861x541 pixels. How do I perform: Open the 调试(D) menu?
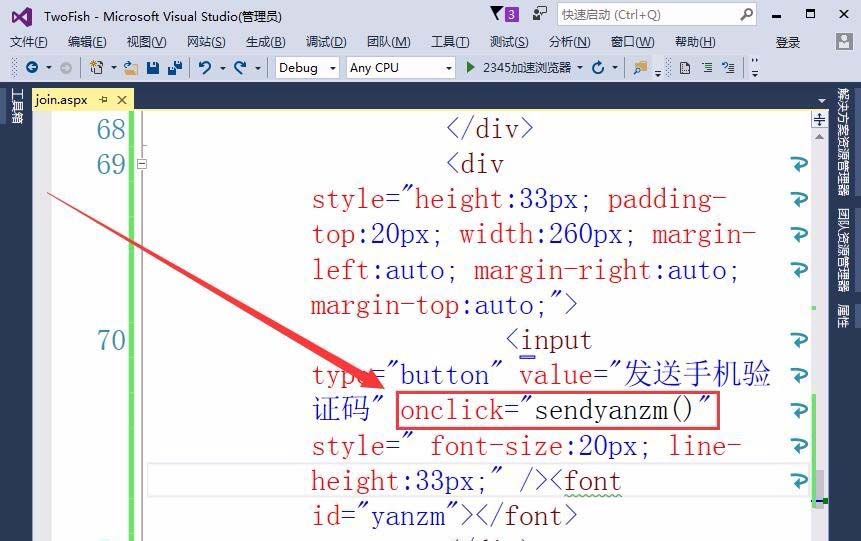coord(326,42)
